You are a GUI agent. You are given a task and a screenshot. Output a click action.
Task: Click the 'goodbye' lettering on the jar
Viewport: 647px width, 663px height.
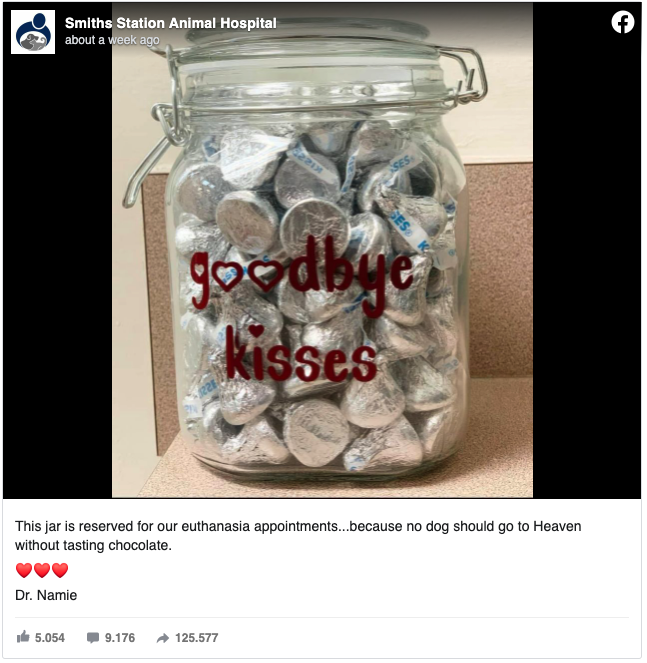[x=302, y=275]
